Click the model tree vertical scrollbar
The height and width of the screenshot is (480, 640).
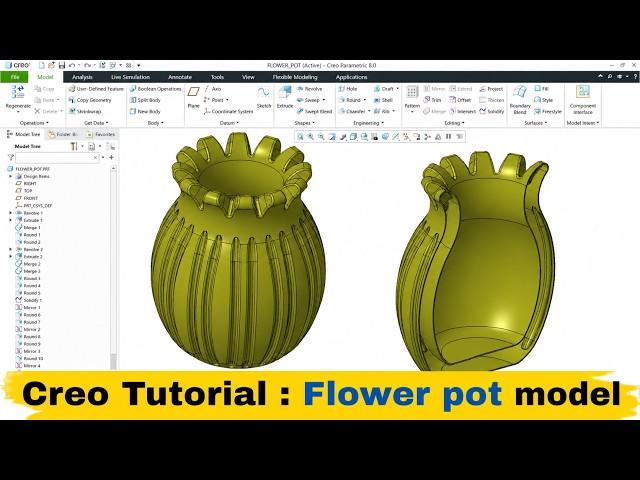113,267
